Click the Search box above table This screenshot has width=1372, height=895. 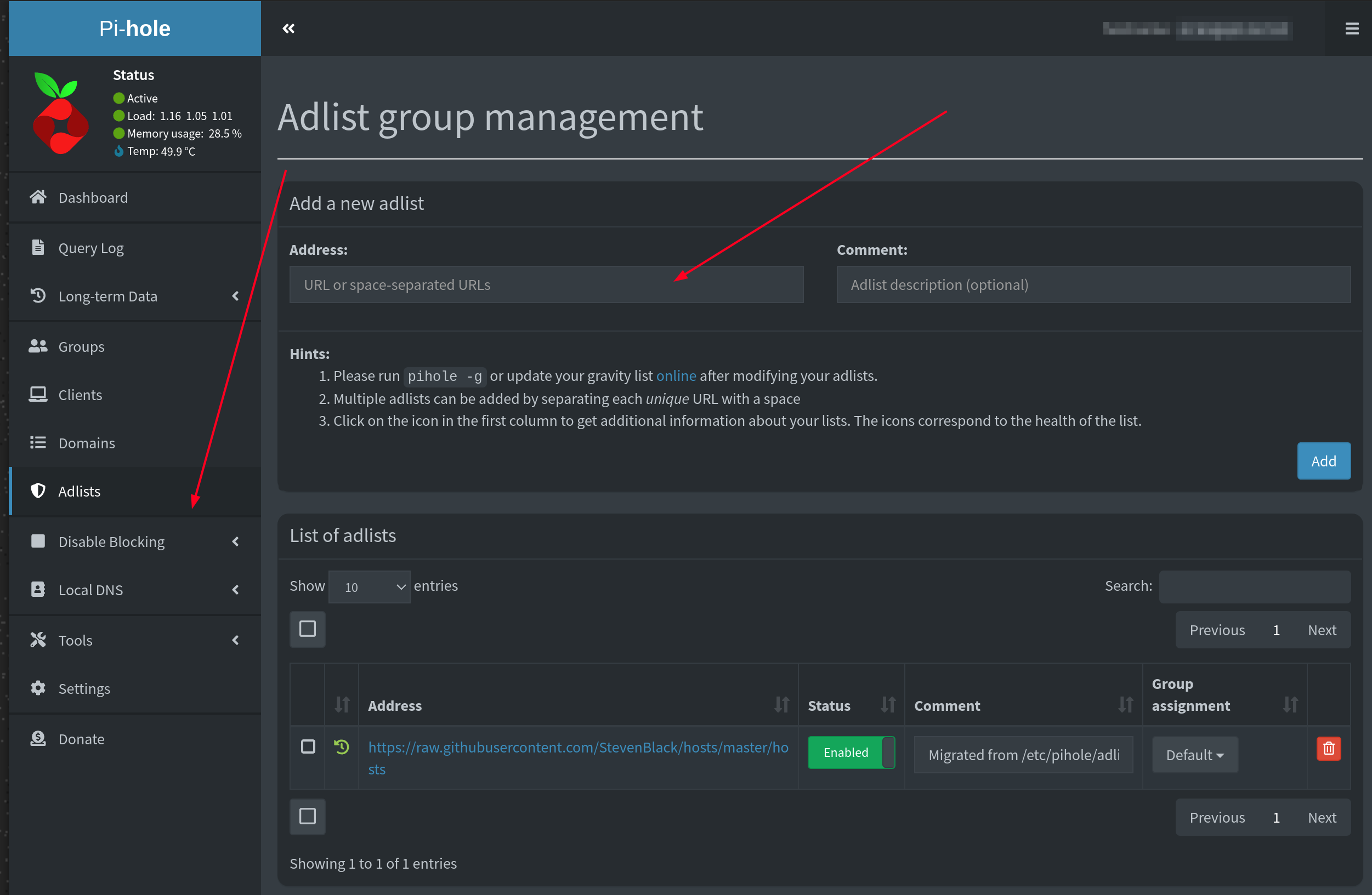[1255, 586]
